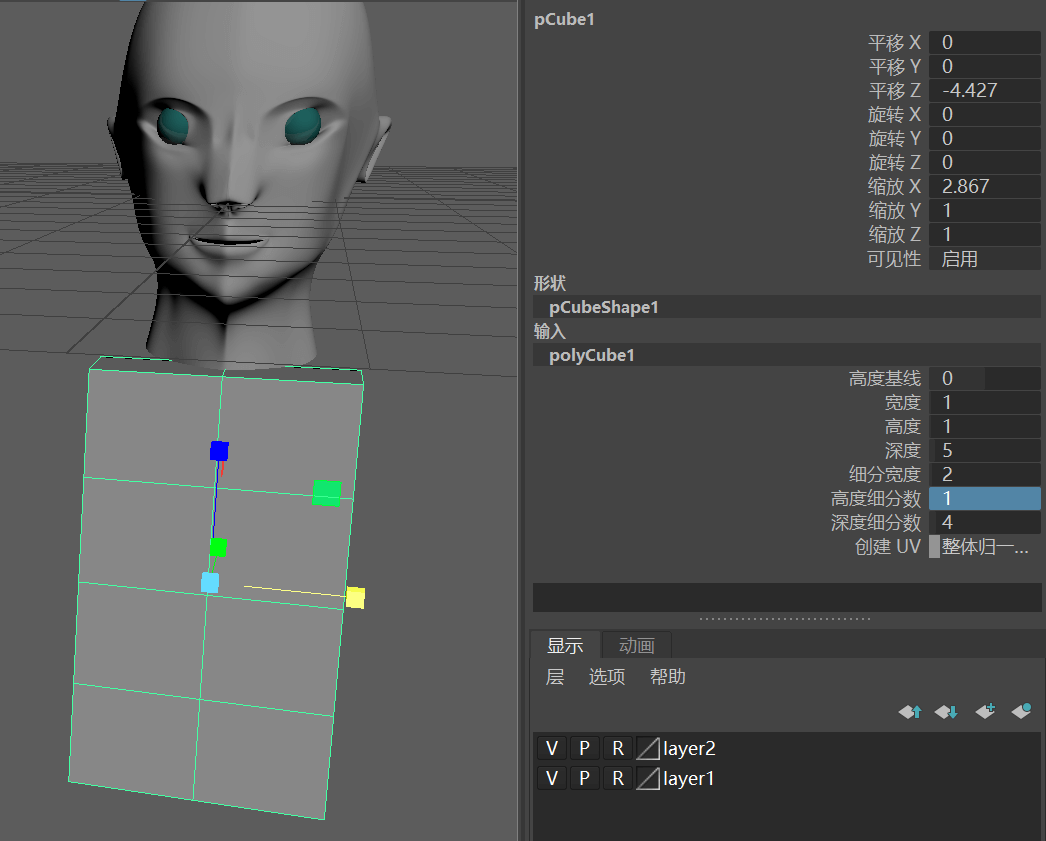Click the 旋转 Y value field
This screenshot has height=841, width=1046.
click(x=985, y=139)
